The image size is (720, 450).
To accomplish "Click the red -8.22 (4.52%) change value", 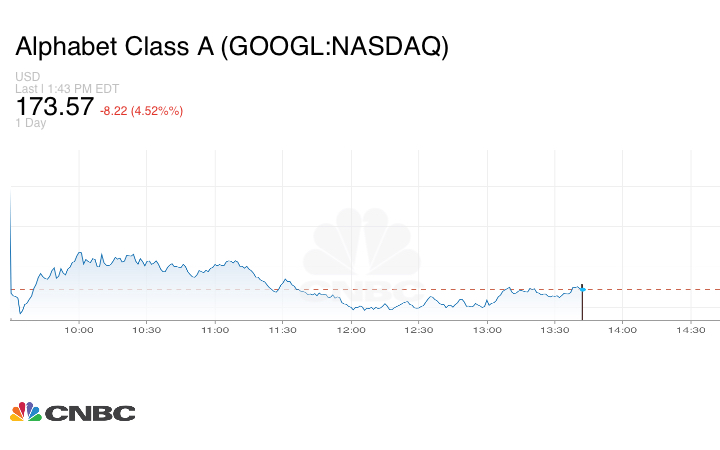I will (141, 110).
